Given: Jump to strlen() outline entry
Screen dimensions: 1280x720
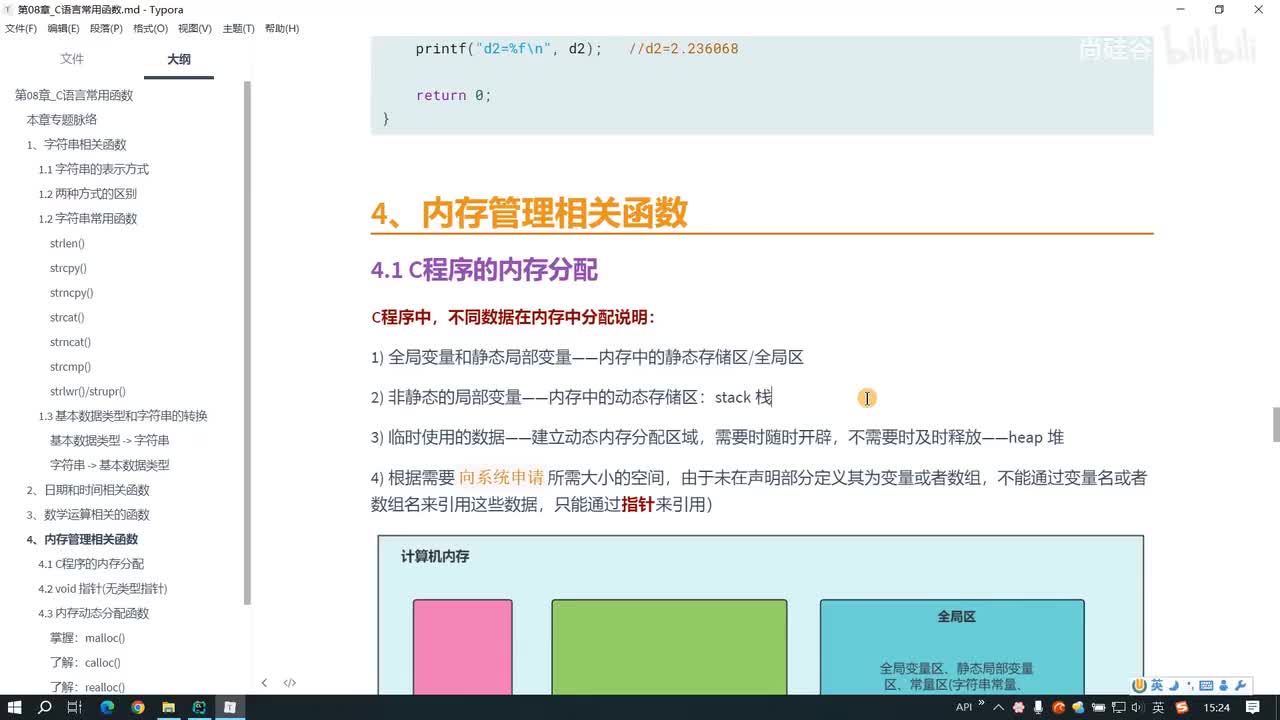Looking at the screenshot, I should pos(67,243).
